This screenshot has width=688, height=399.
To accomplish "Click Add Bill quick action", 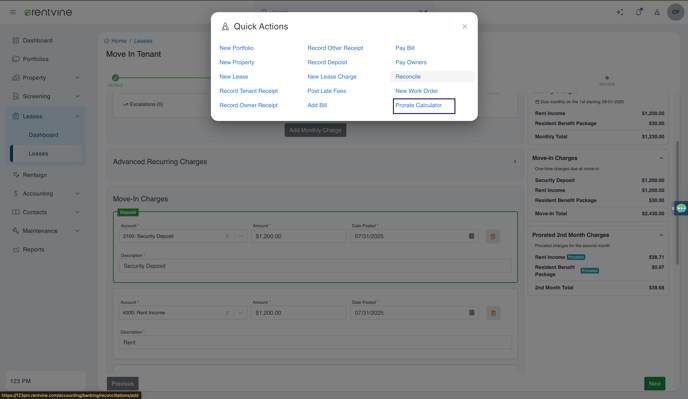I will point(317,105).
